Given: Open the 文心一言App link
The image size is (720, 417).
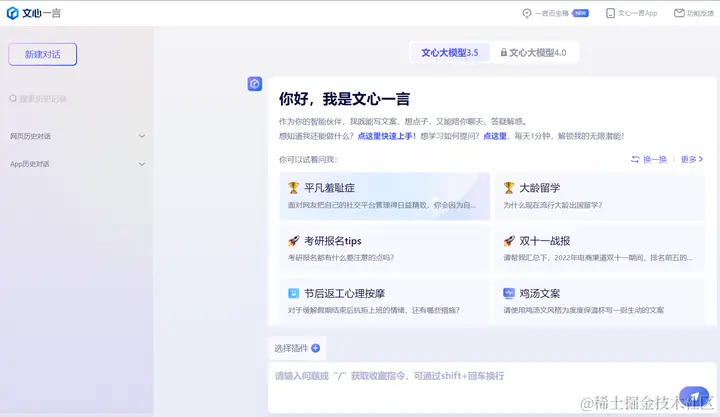Looking at the screenshot, I should (631, 13).
